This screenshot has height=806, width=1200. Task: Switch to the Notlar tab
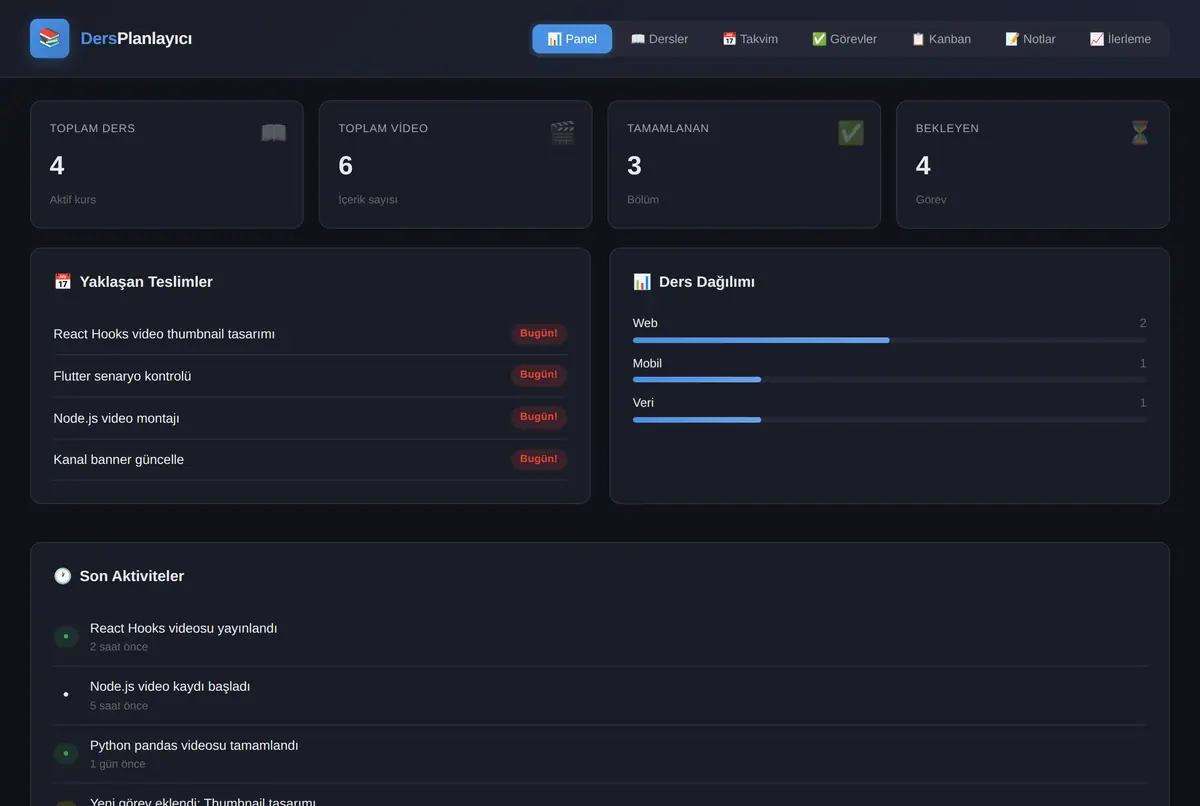pos(1030,39)
